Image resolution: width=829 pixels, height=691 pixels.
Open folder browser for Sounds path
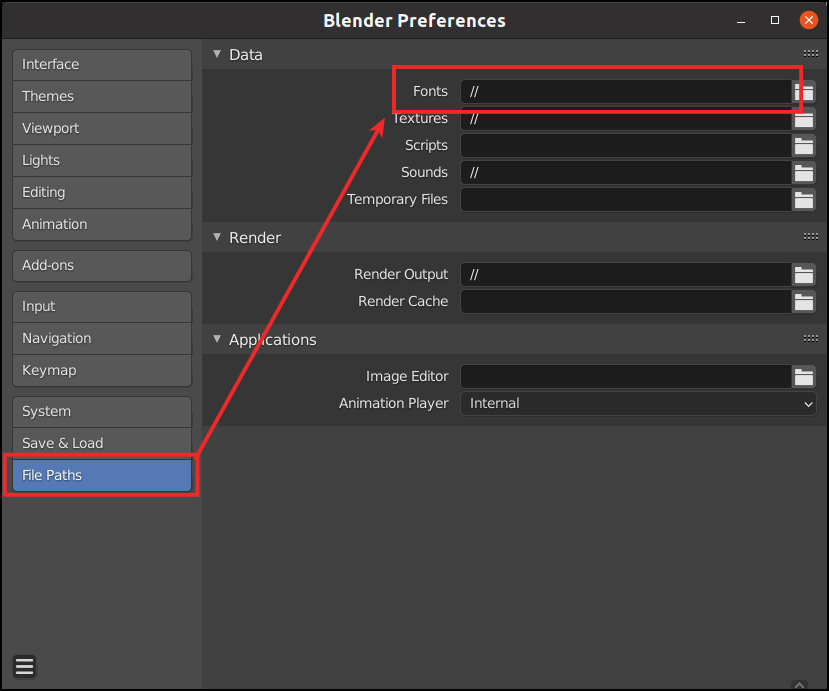coord(804,173)
